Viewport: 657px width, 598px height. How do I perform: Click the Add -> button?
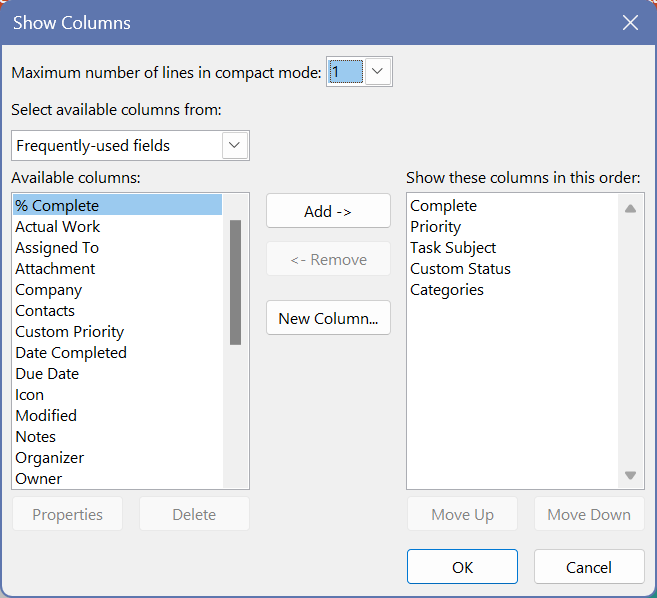pos(328,211)
